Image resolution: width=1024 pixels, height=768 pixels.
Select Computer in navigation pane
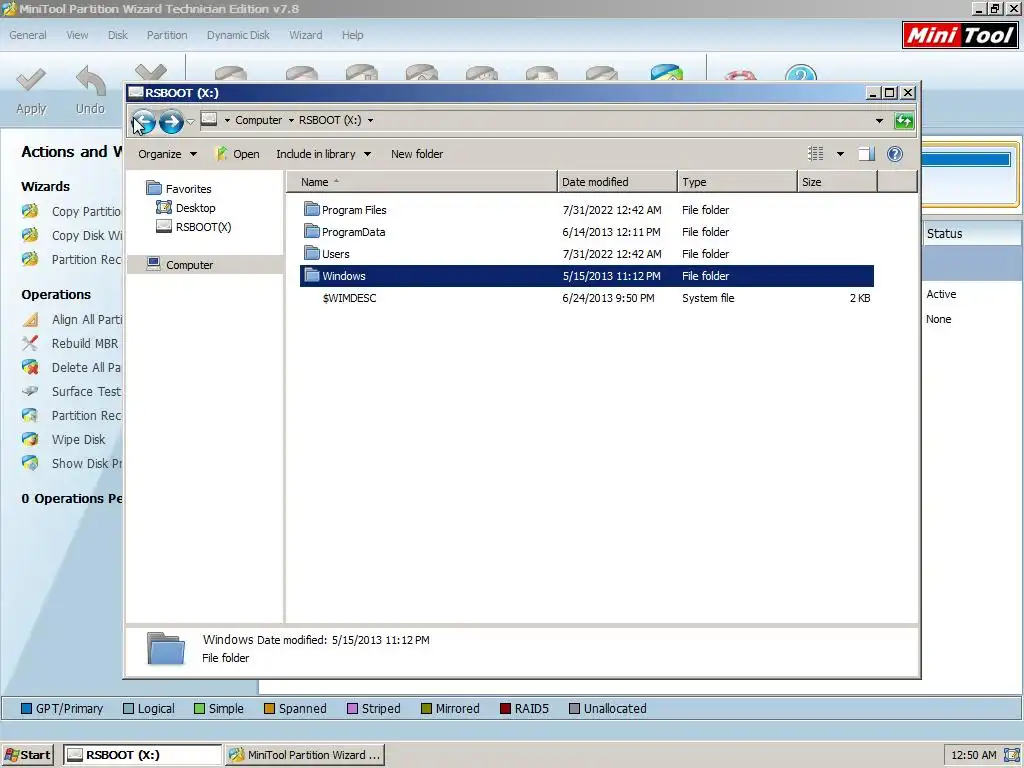point(189,265)
